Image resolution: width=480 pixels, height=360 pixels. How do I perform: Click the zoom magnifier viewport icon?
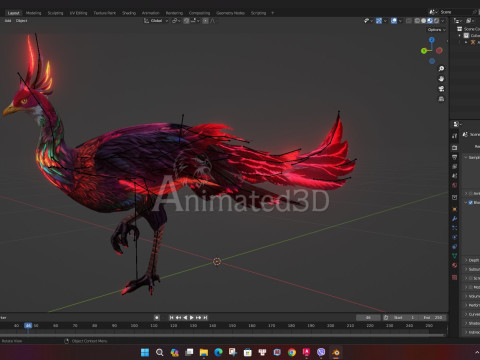point(441,69)
